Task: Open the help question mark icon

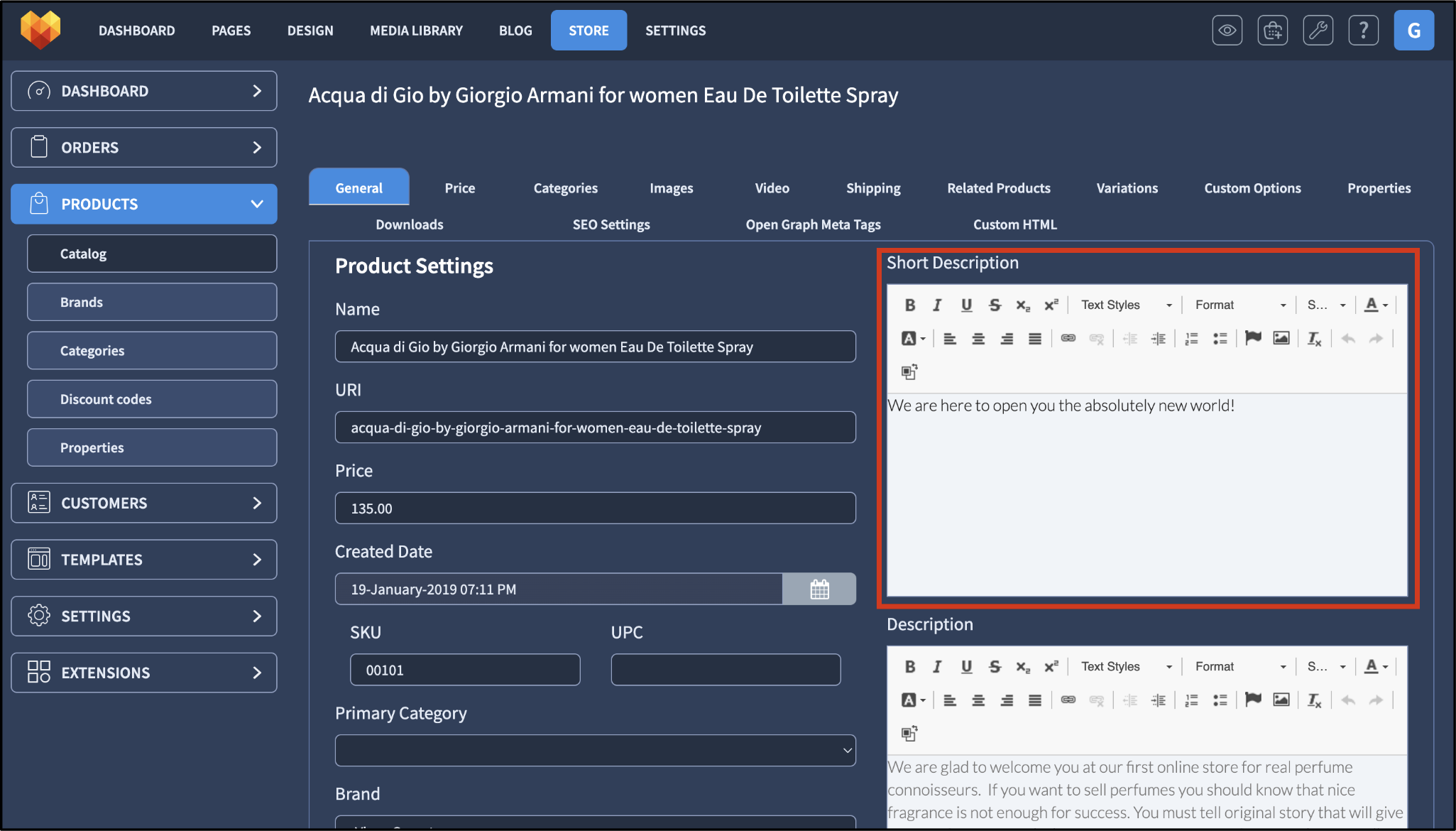Action: 1363,31
